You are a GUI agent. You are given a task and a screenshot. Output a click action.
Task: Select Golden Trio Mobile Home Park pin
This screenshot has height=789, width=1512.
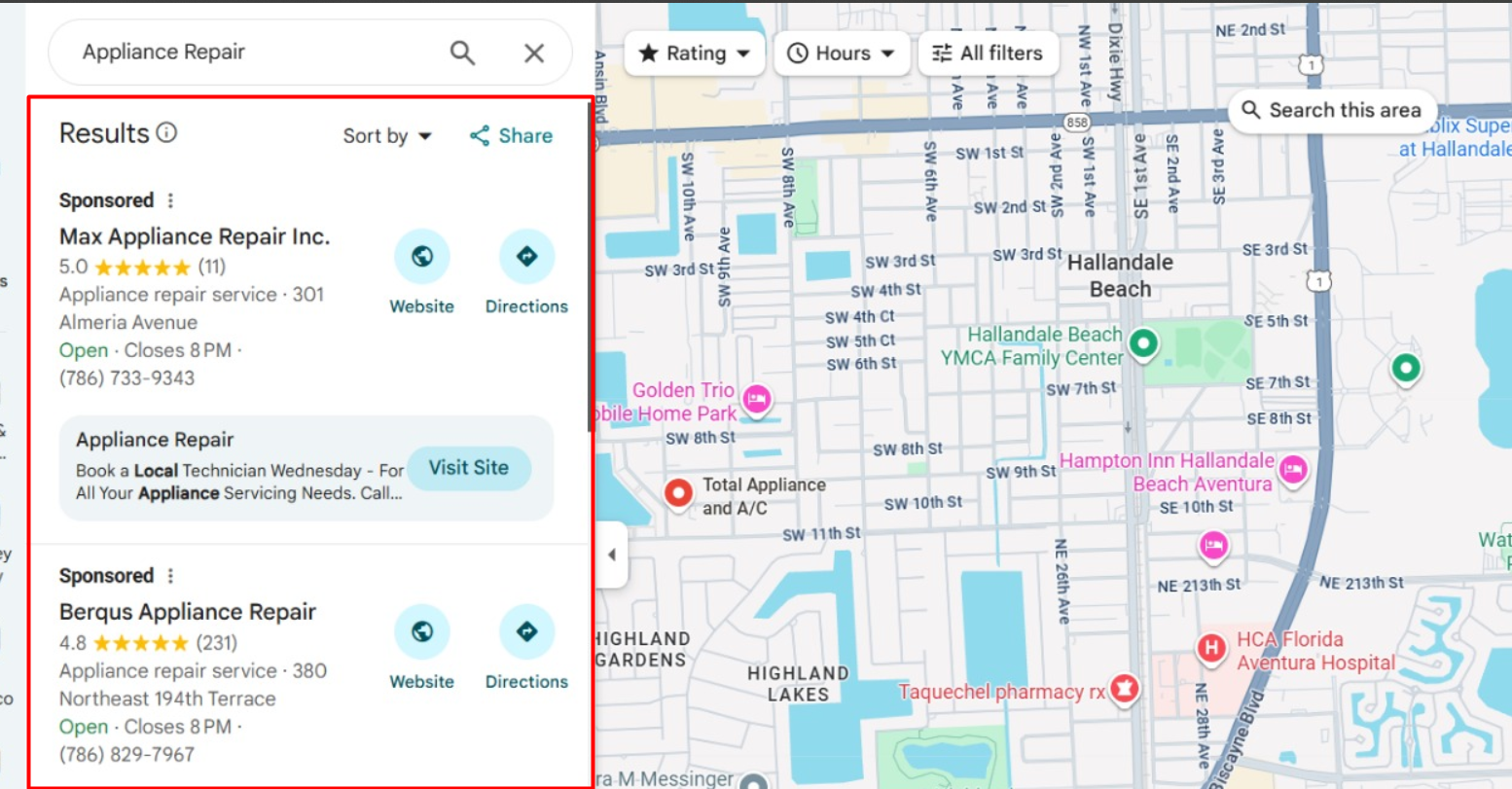pos(757,398)
